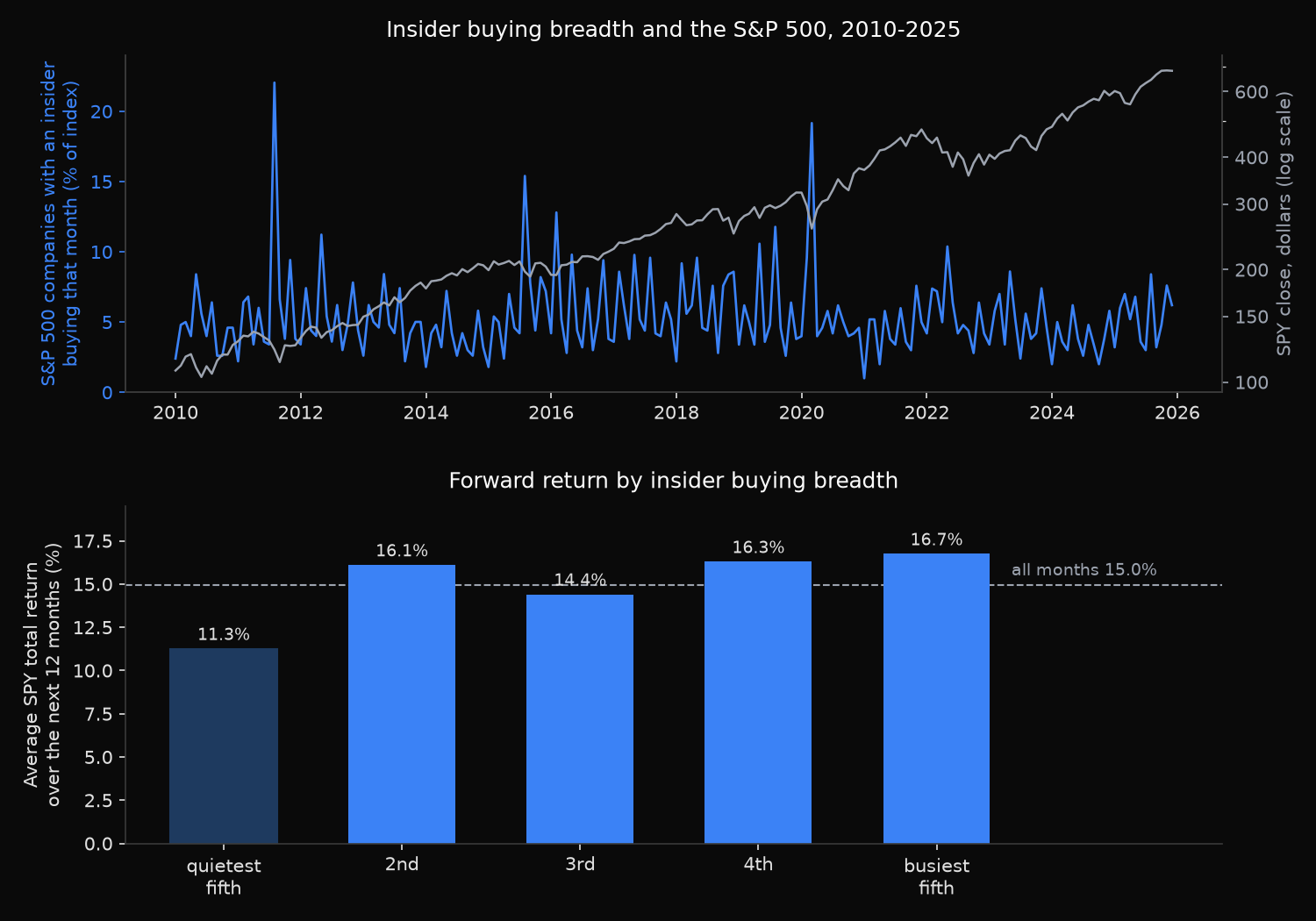1316x921 pixels.
Task: Click the '3rd' x-axis label
Action: pyautogui.click(x=580, y=865)
